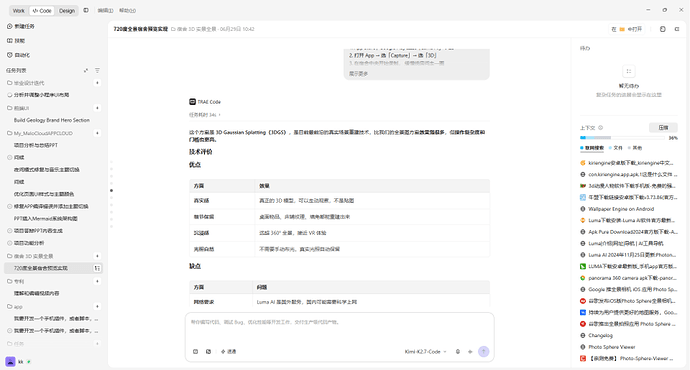The height and width of the screenshot is (370, 690).
Task: Click the sparkle enhance prompt icon
Action: 470,352
